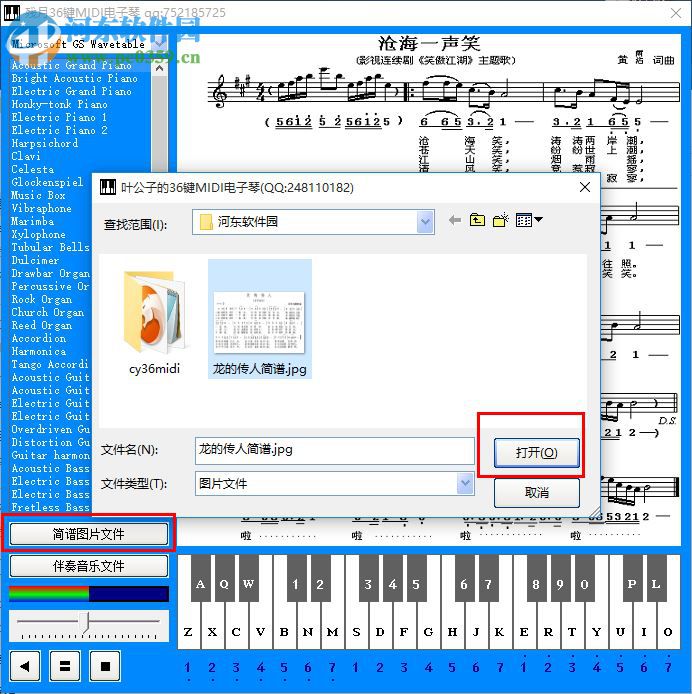The image size is (692, 694).
Task: Select Xylophone instrument
Action: tap(39, 234)
